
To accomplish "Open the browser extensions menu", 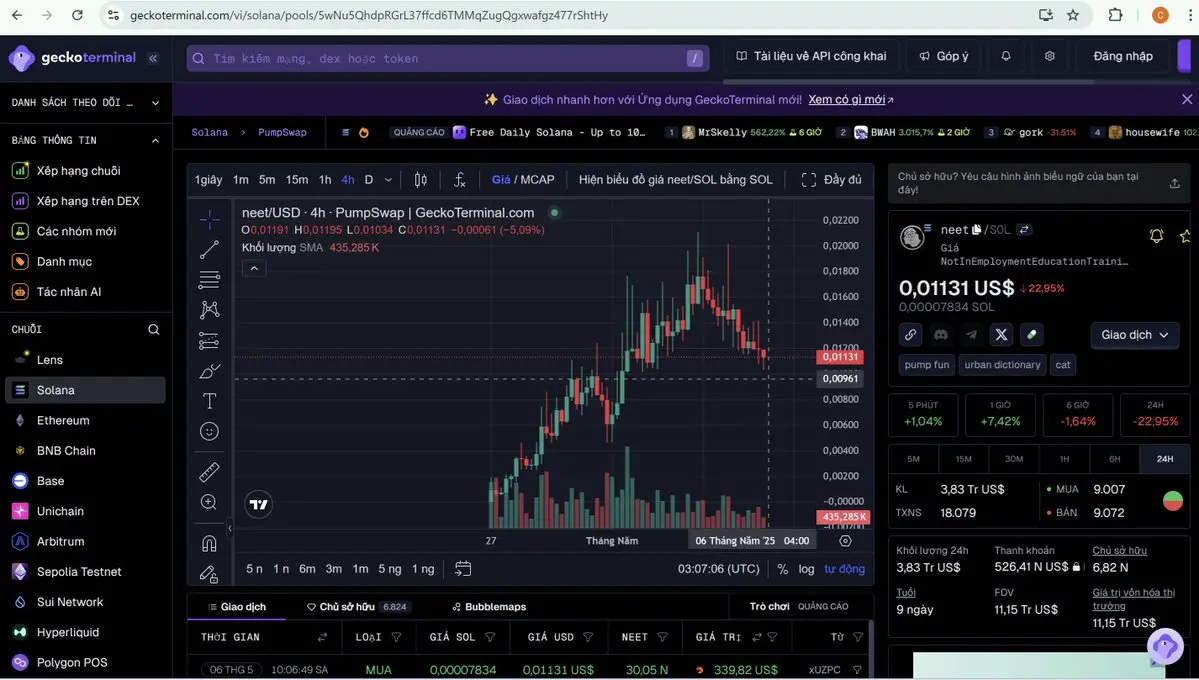I will (1116, 15).
